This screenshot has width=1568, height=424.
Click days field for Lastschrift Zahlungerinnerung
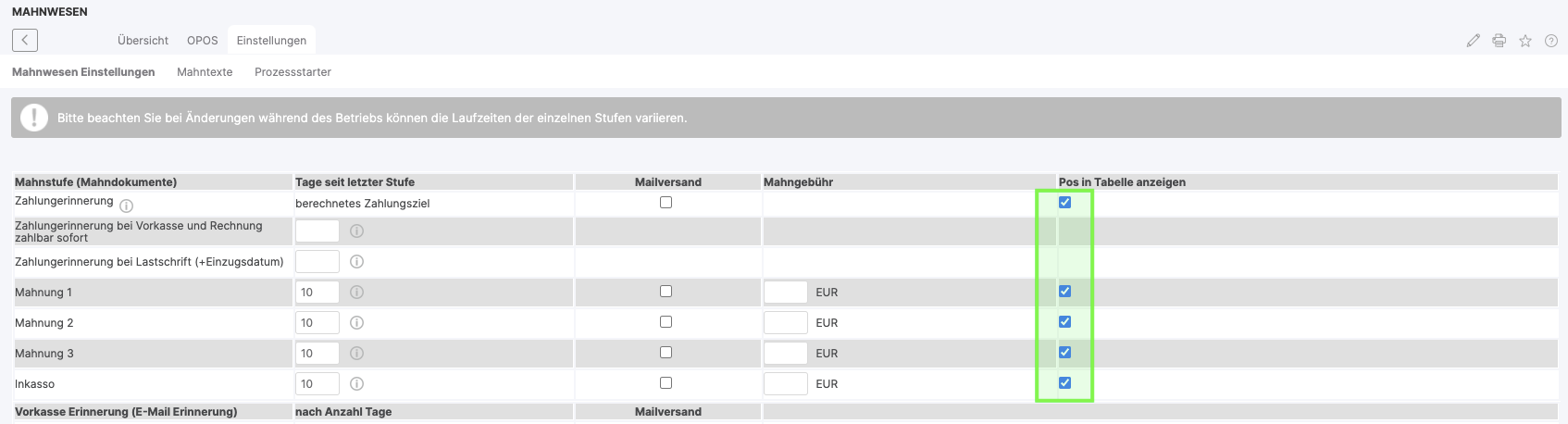(317, 262)
